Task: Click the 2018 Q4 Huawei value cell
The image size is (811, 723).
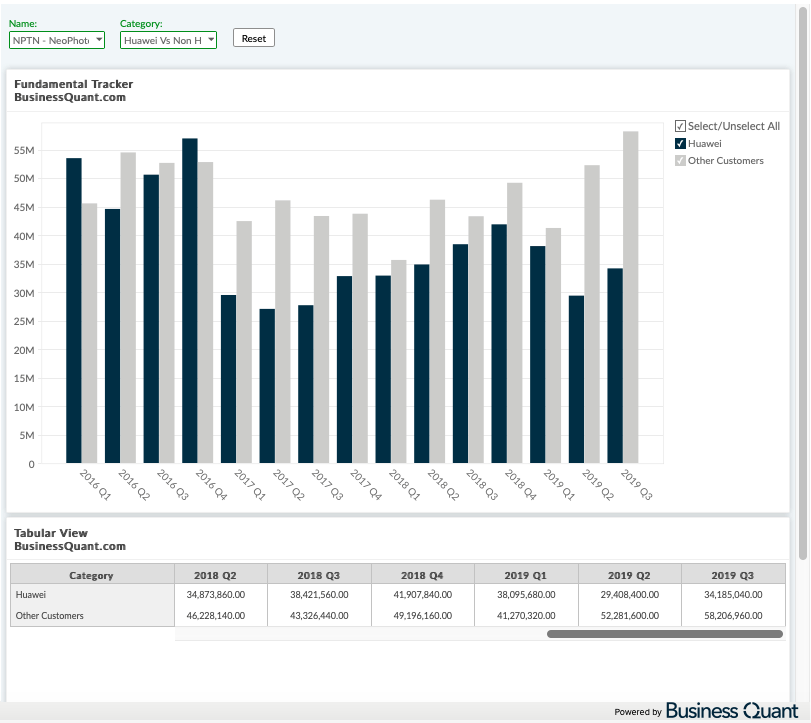Action: point(423,595)
